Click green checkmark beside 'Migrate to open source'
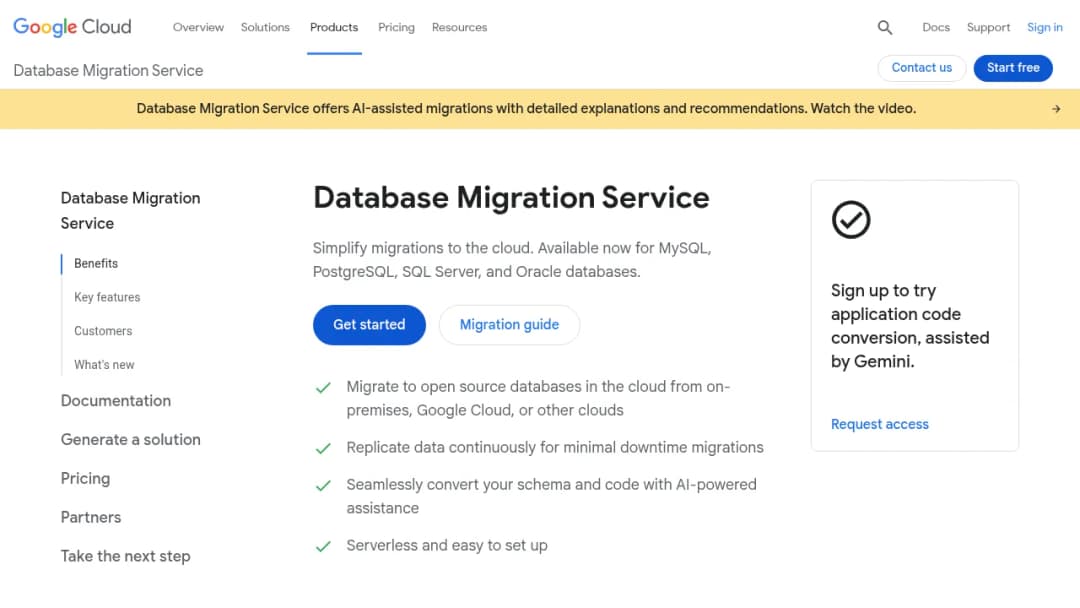Image resolution: width=1080 pixels, height=608 pixels. 323,388
